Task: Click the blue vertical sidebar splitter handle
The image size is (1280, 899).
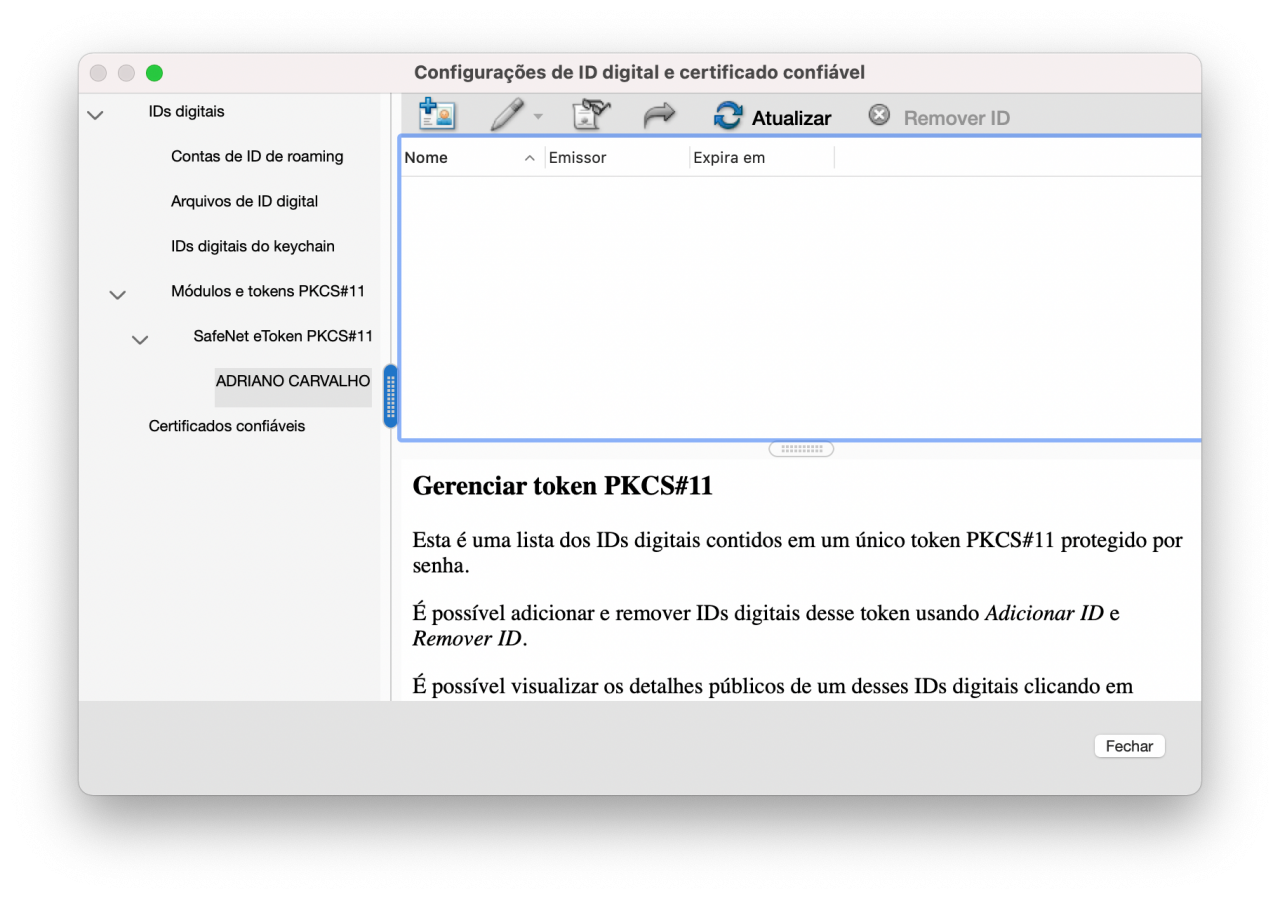Action: tap(390, 396)
